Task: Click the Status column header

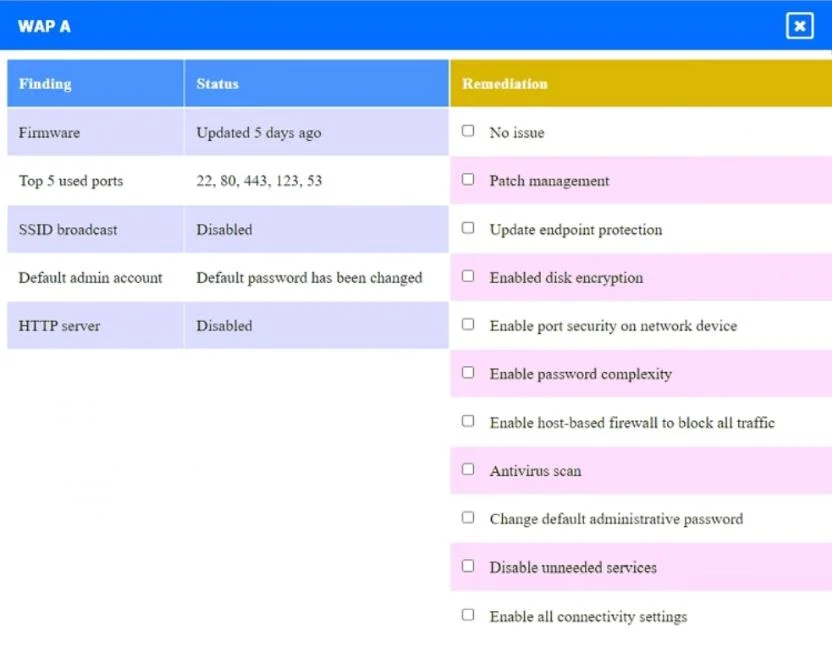Action: tap(316, 83)
